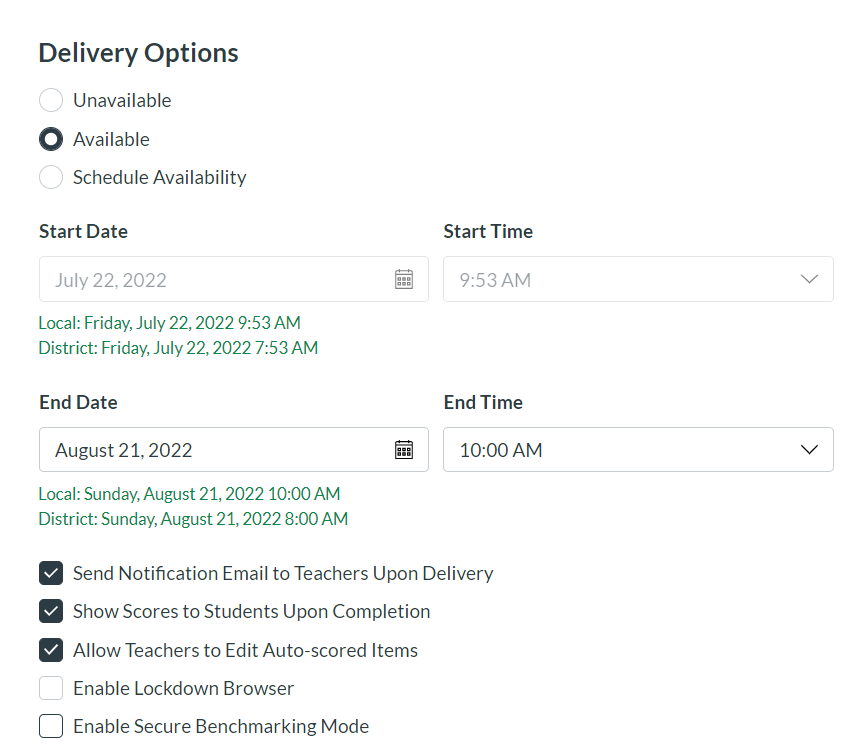Expand the 9:53 AM time combo box
This screenshot has height=752, width=868.
[620, 280]
